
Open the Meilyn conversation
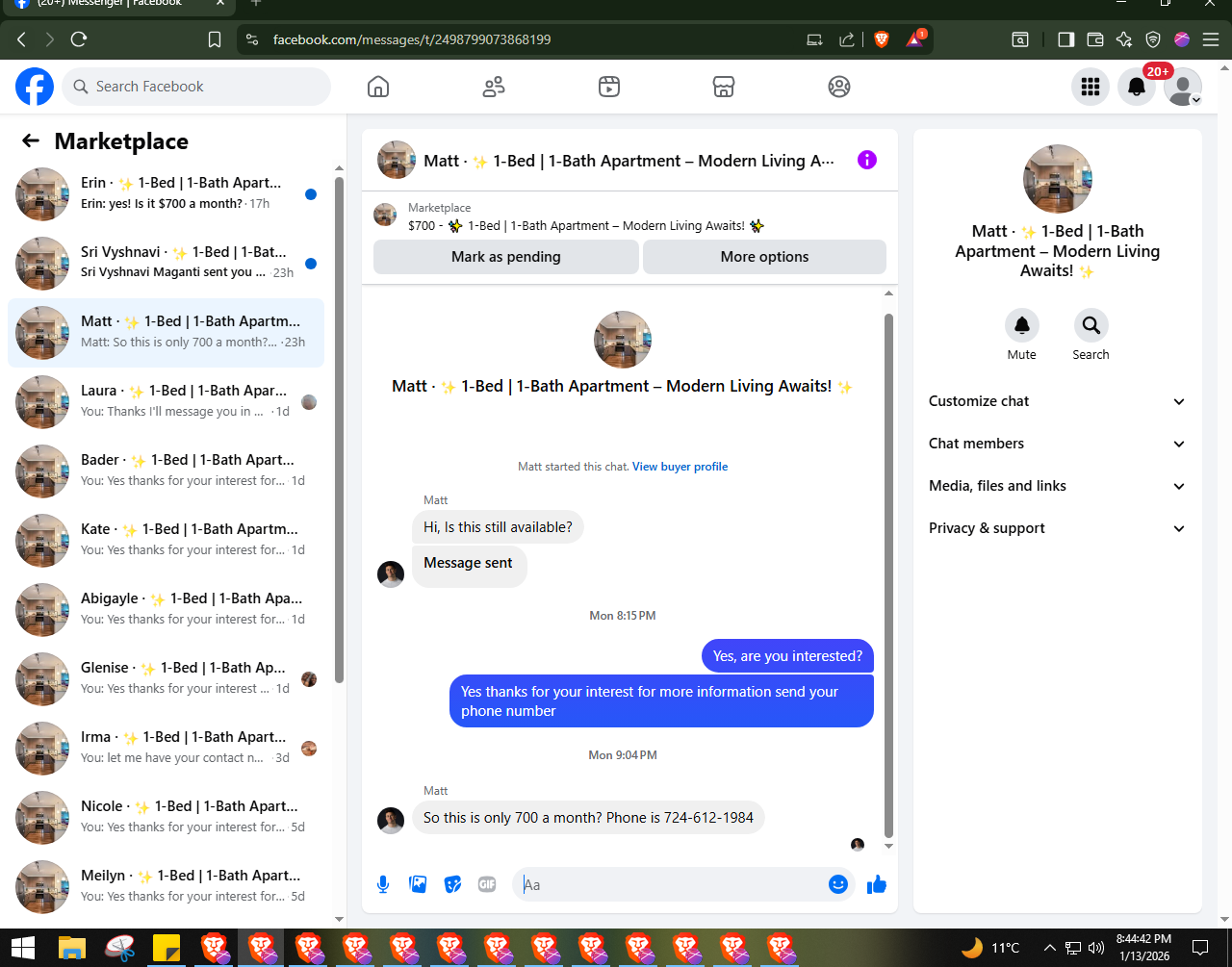pyautogui.click(x=166, y=887)
